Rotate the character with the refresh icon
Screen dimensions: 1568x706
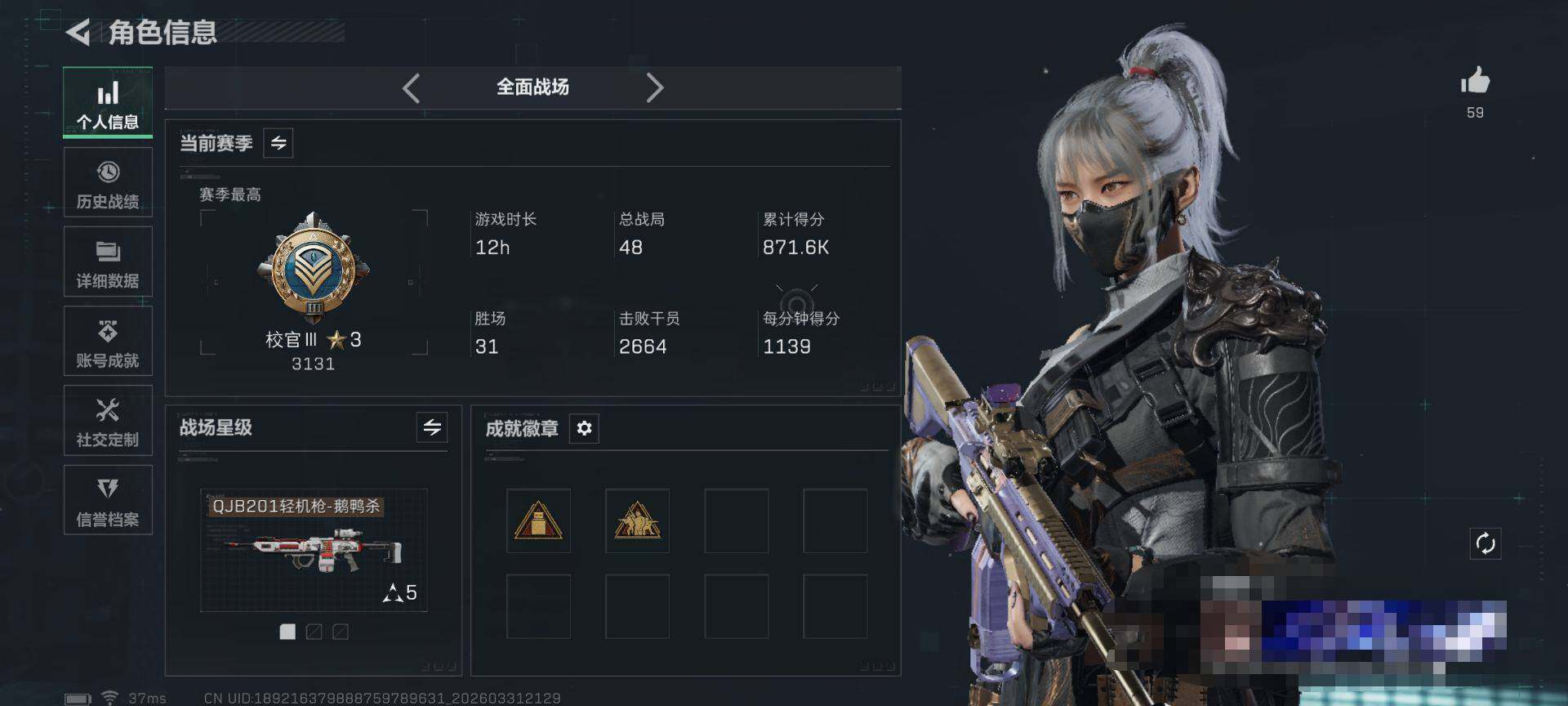point(1486,543)
